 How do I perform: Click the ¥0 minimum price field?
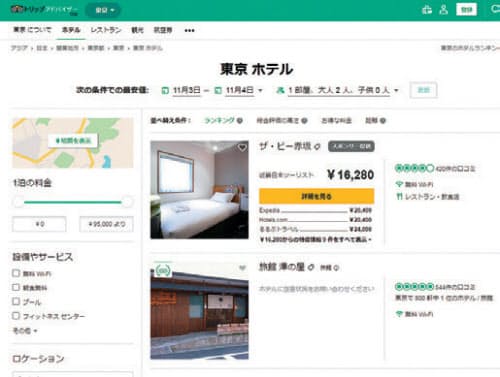[x=39, y=224]
